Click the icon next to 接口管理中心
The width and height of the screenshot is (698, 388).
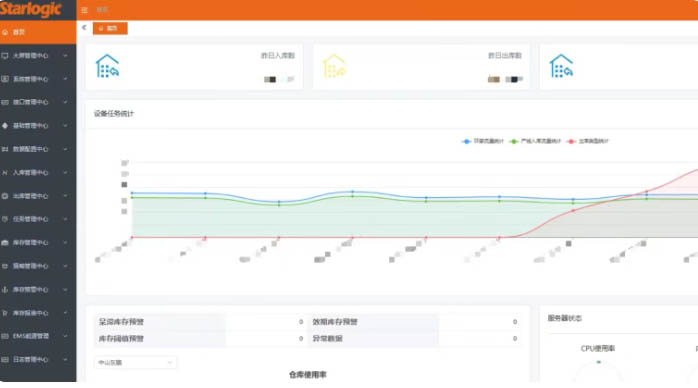click(5, 102)
